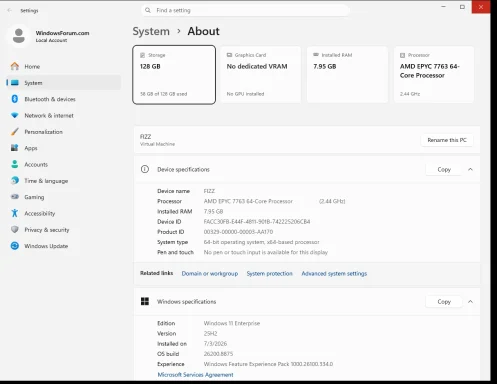Maximize the Settings window

462,7
